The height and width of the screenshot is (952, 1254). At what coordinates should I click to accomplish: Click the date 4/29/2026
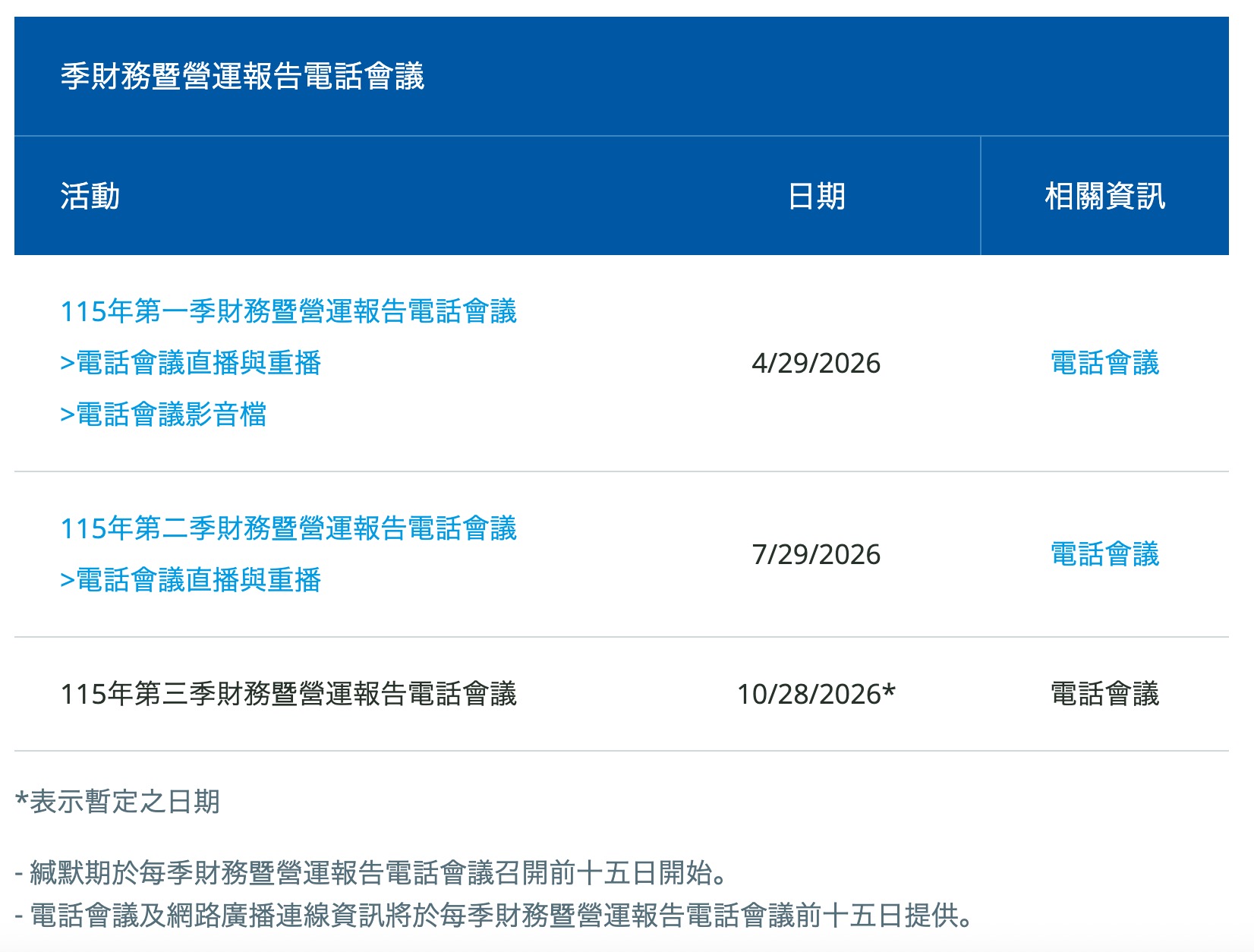point(816,364)
